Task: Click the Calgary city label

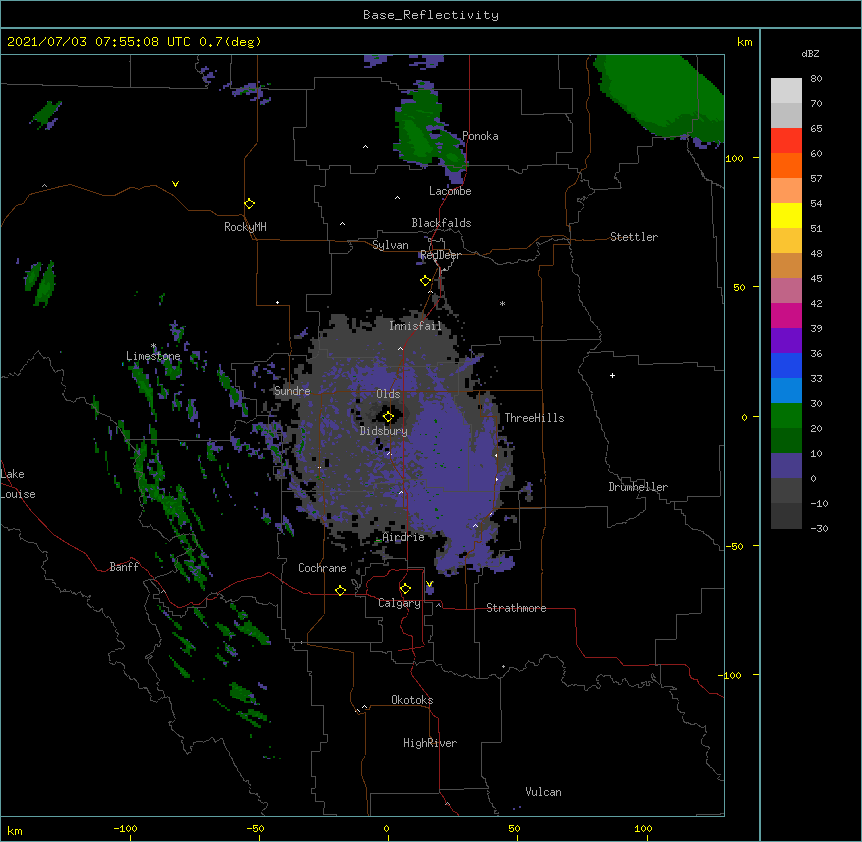Action: (399, 603)
